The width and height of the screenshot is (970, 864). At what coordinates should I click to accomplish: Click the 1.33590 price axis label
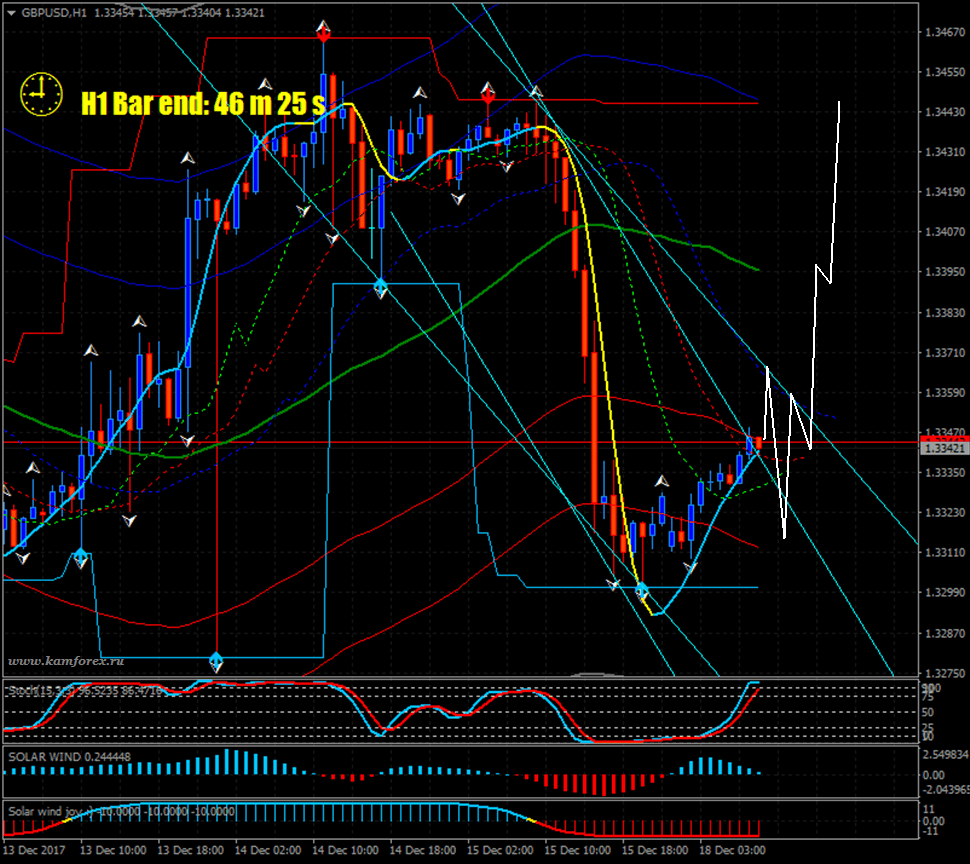(x=945, y=393)
